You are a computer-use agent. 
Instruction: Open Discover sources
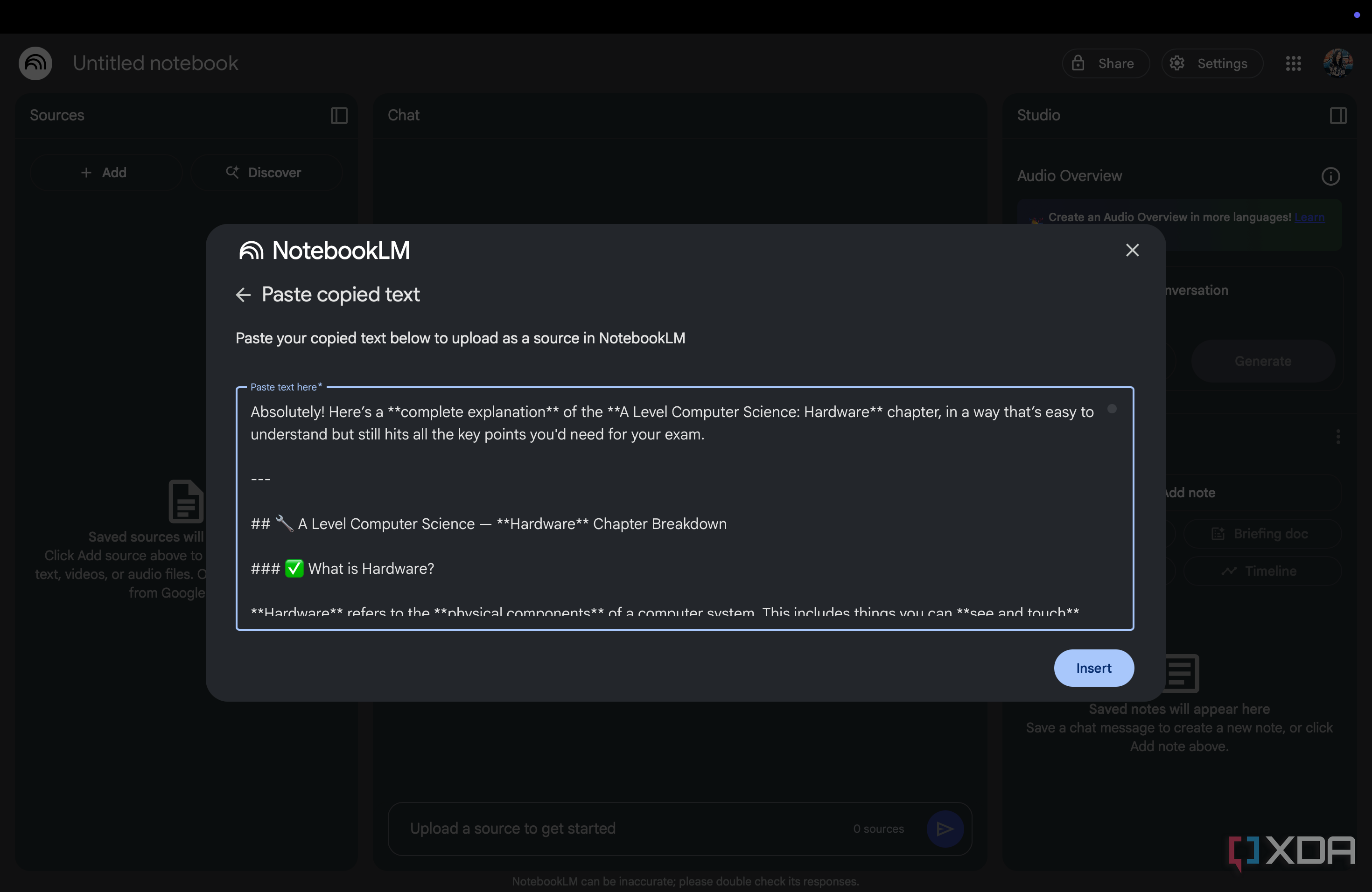click(266, 172)
